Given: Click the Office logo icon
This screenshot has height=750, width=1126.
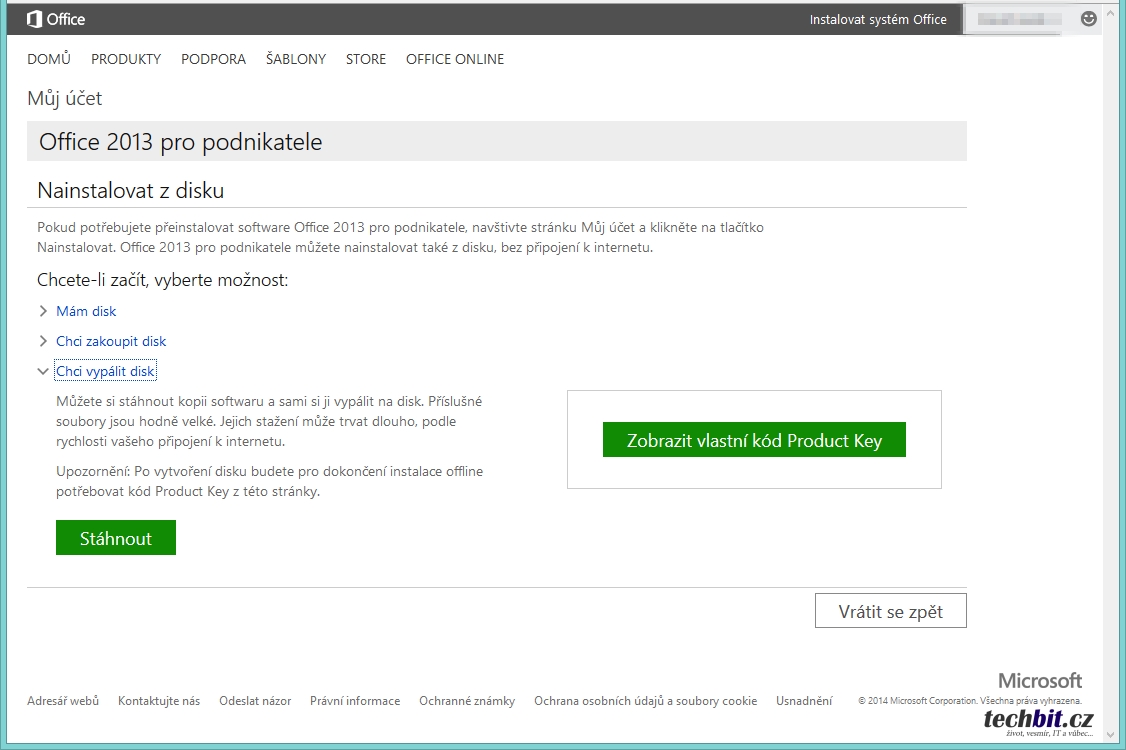Looking at the screenshot, I should click(34, 19).
